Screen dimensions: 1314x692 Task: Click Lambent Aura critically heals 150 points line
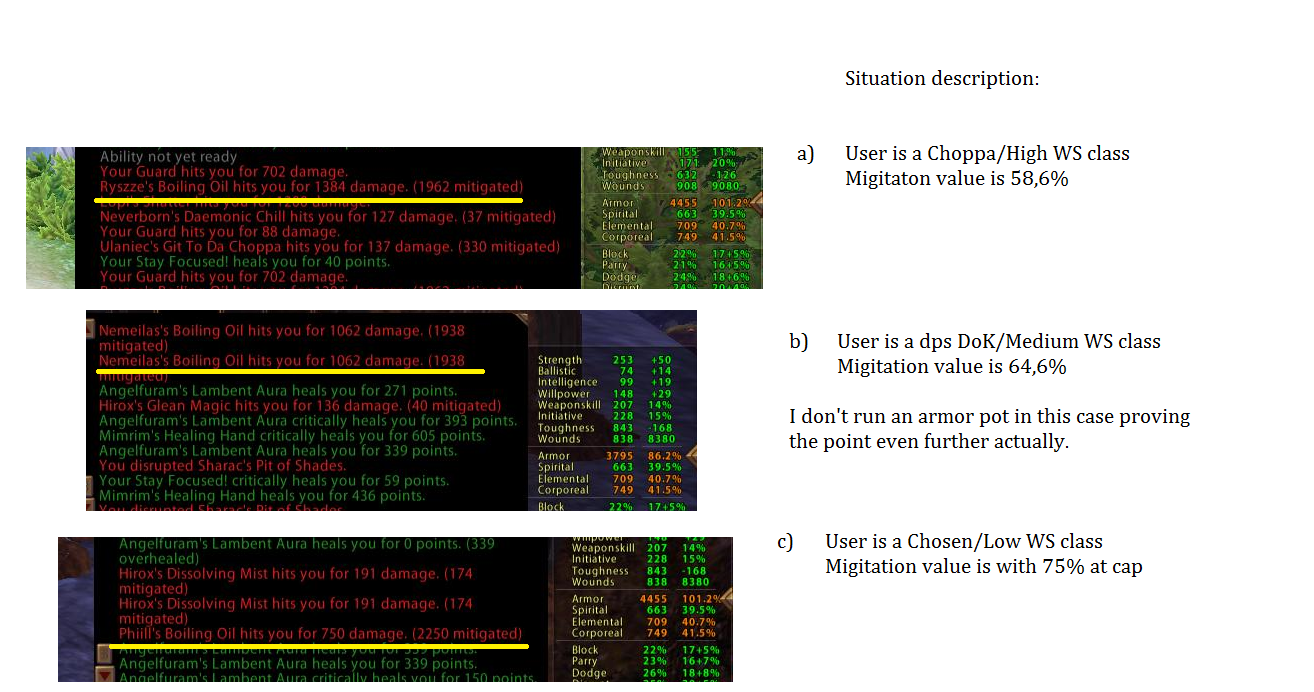[x=326, y=678]
